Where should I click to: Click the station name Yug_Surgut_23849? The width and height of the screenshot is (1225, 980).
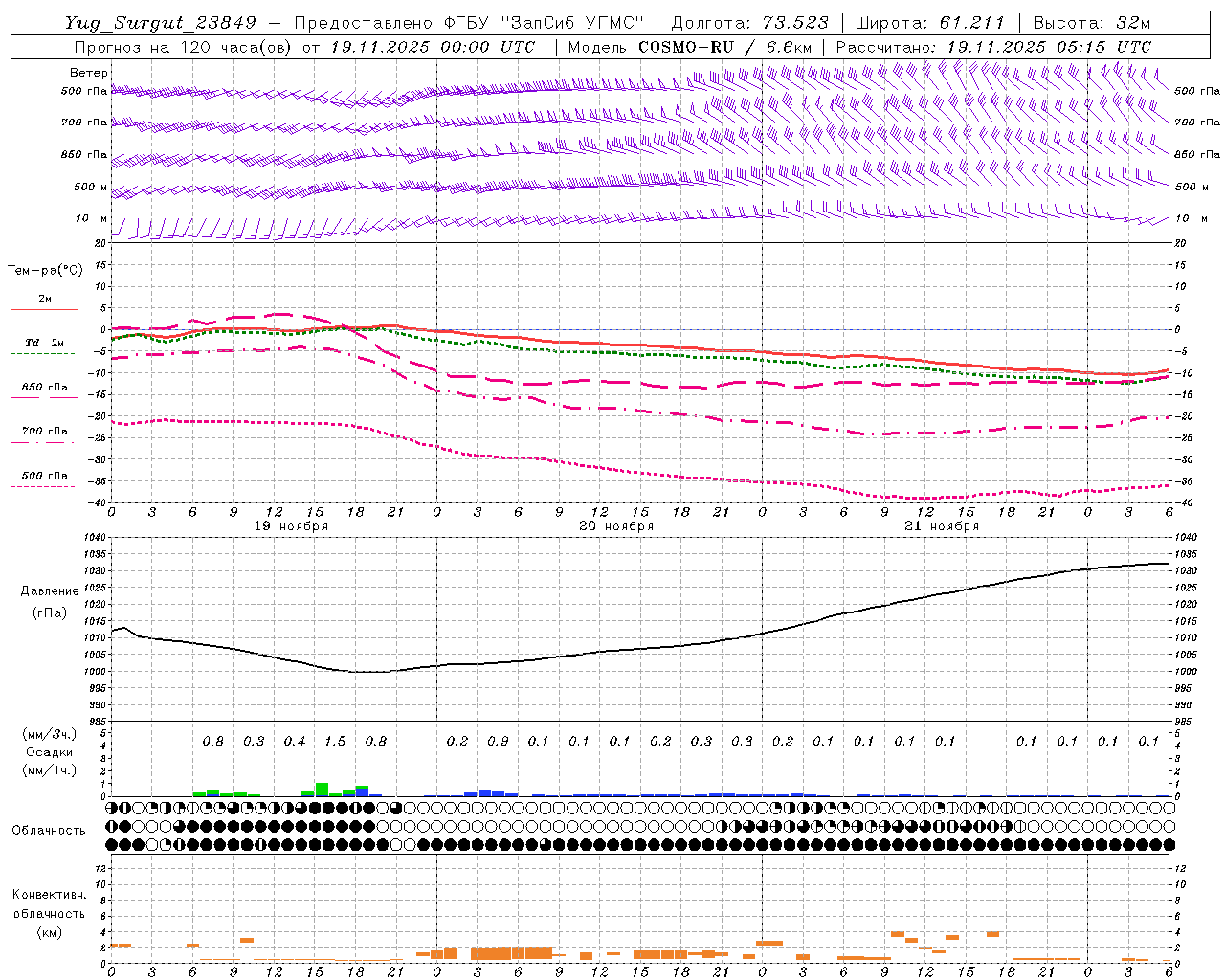pos(161,23)
